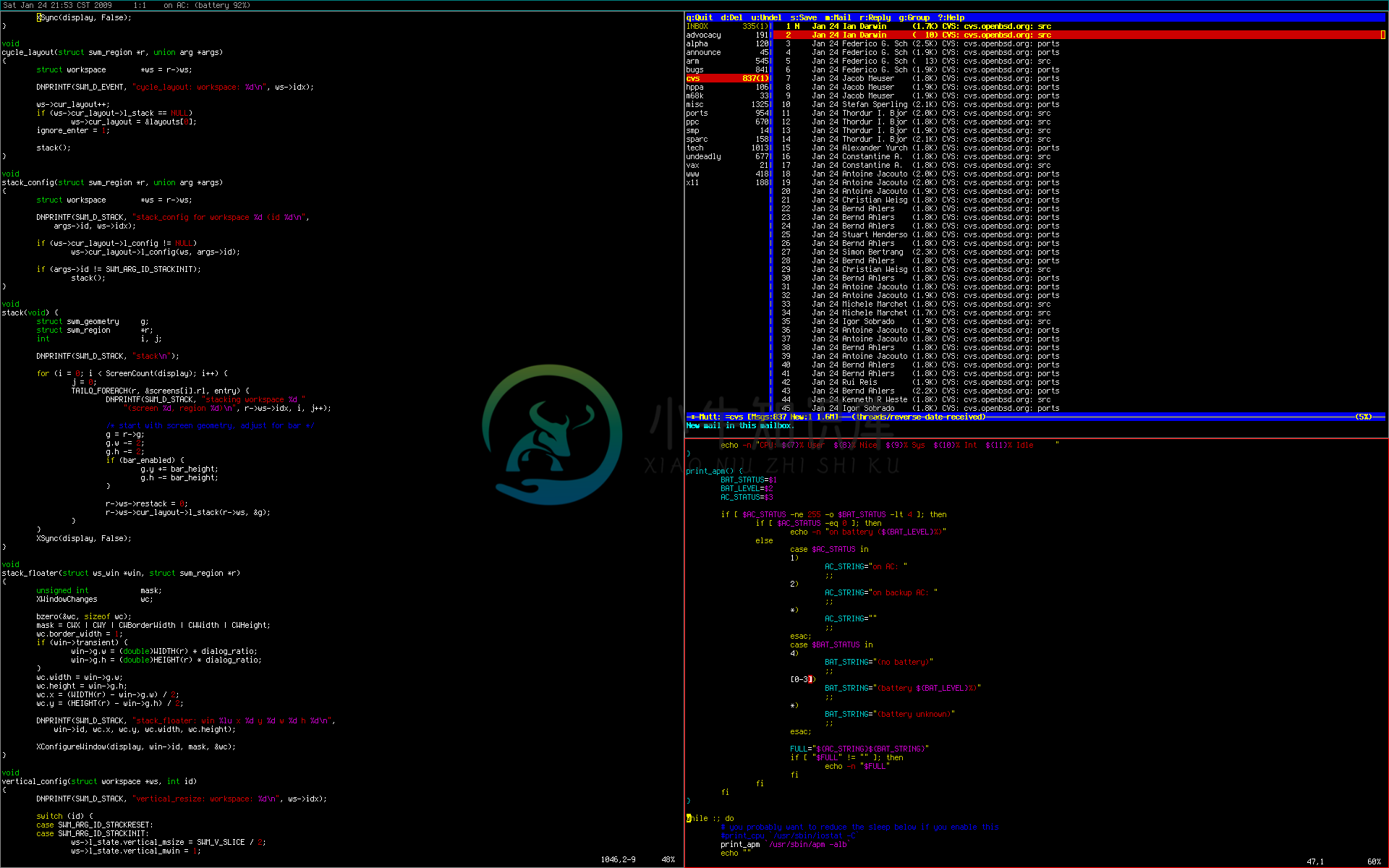Select the ppc mailbox
Screen dimensions: 1389x868
coord(727,122)
